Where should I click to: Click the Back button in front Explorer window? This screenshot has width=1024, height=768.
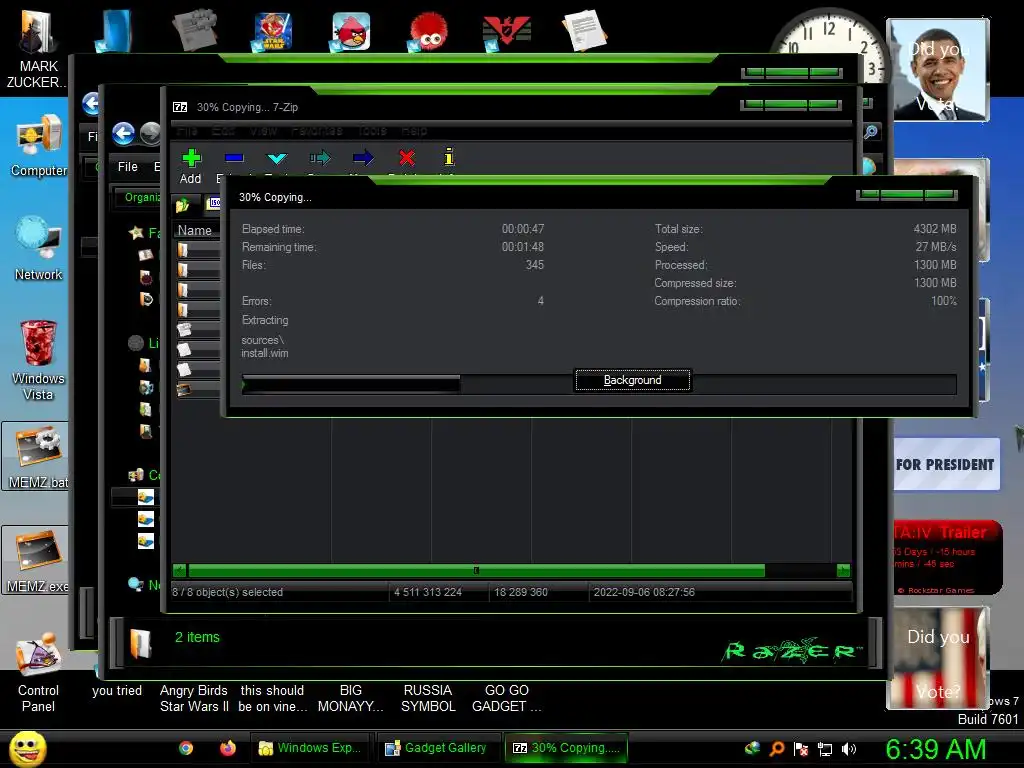tap(123, 134)
